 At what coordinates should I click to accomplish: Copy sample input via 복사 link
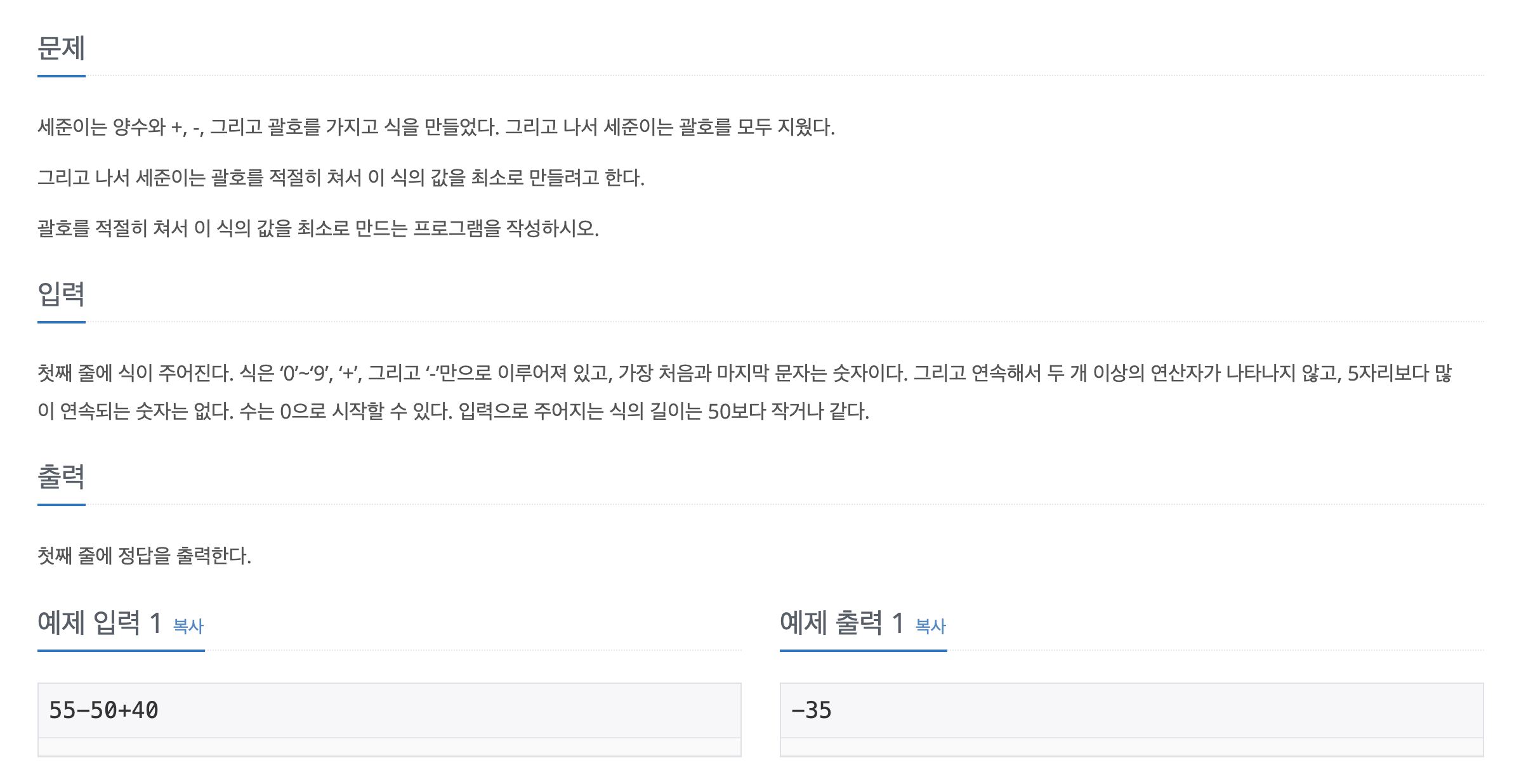[x=188, y=626]
